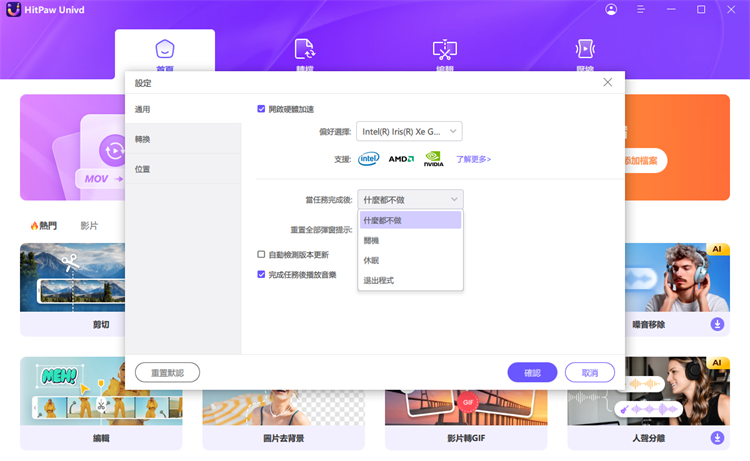Screen dimensions: 750x461
Task: Open the 位置 settings tab
Action: [x=143, y=169]
